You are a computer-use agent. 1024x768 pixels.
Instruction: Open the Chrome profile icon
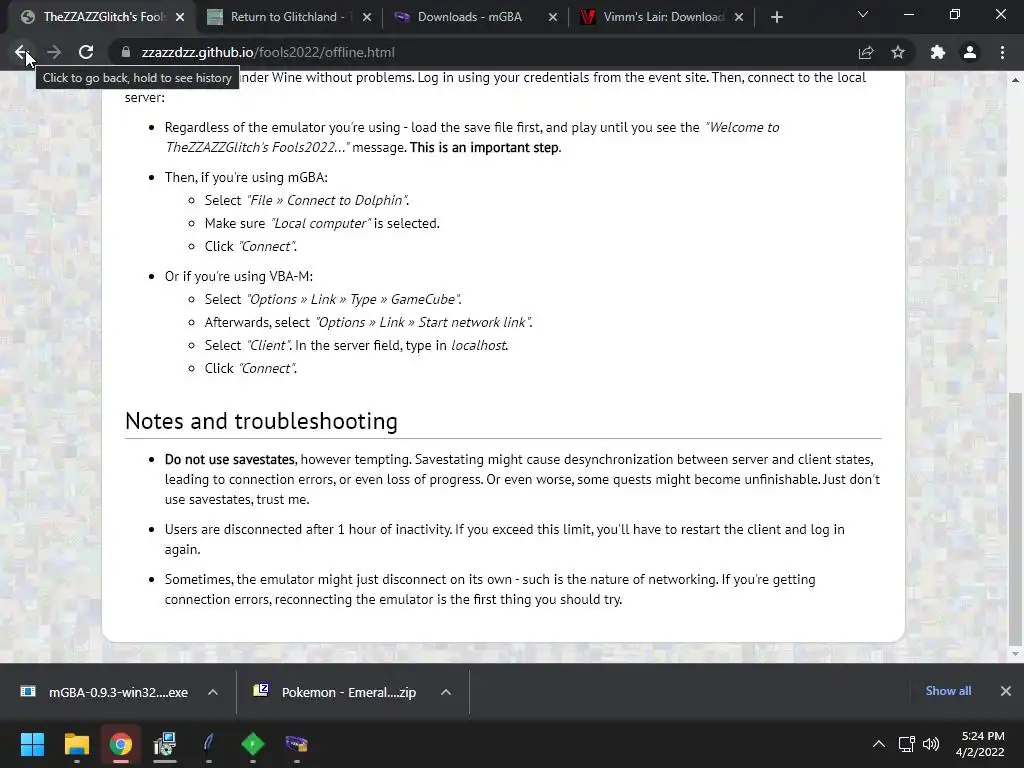coord(970,52)
